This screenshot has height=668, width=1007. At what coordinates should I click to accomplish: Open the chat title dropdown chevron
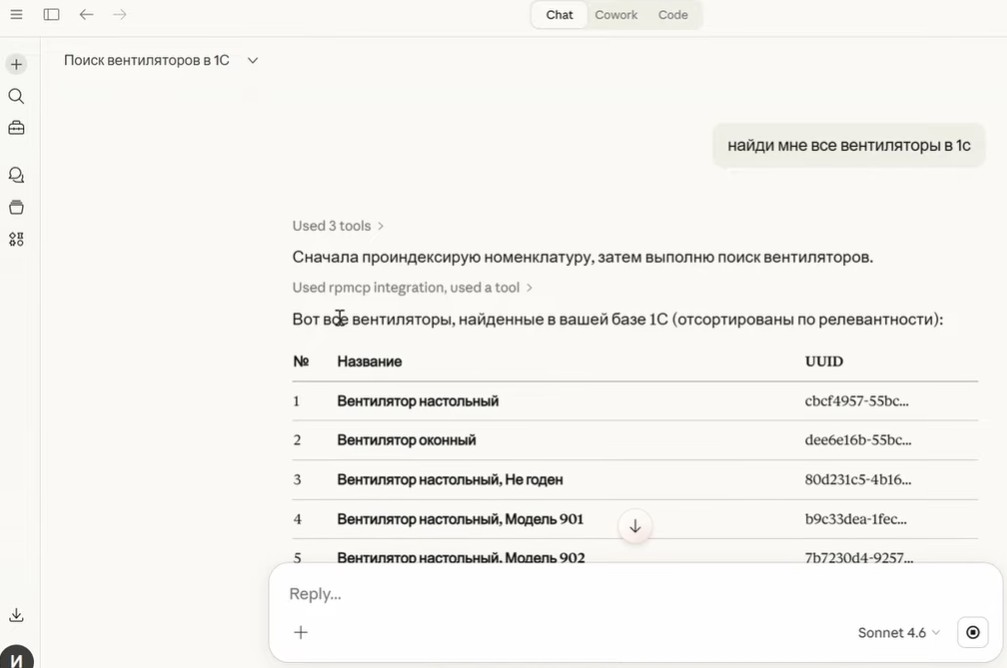pyautogui.click(x=253, y=61)
